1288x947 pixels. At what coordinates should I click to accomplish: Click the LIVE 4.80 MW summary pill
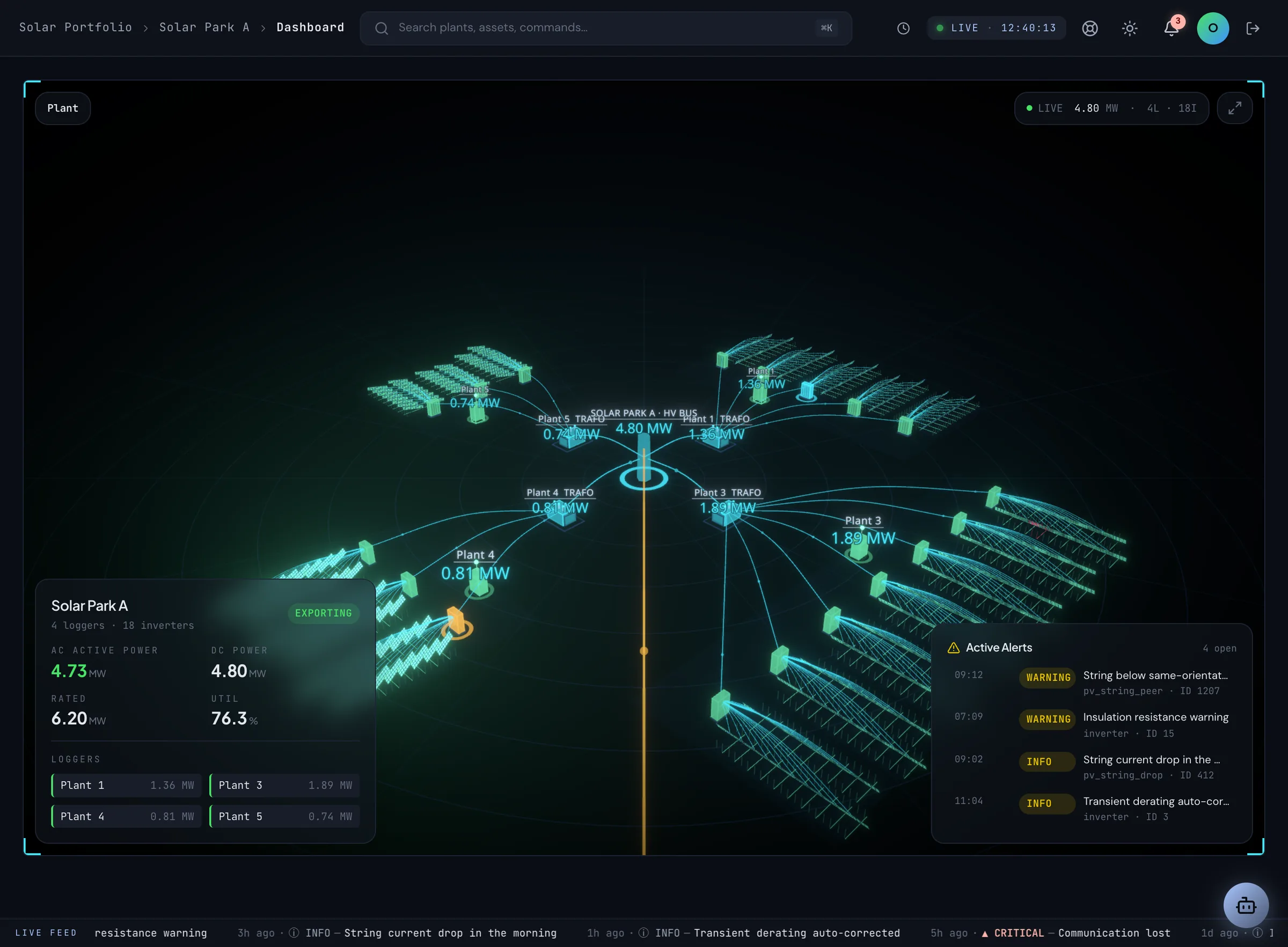[x=1111, y=108]
